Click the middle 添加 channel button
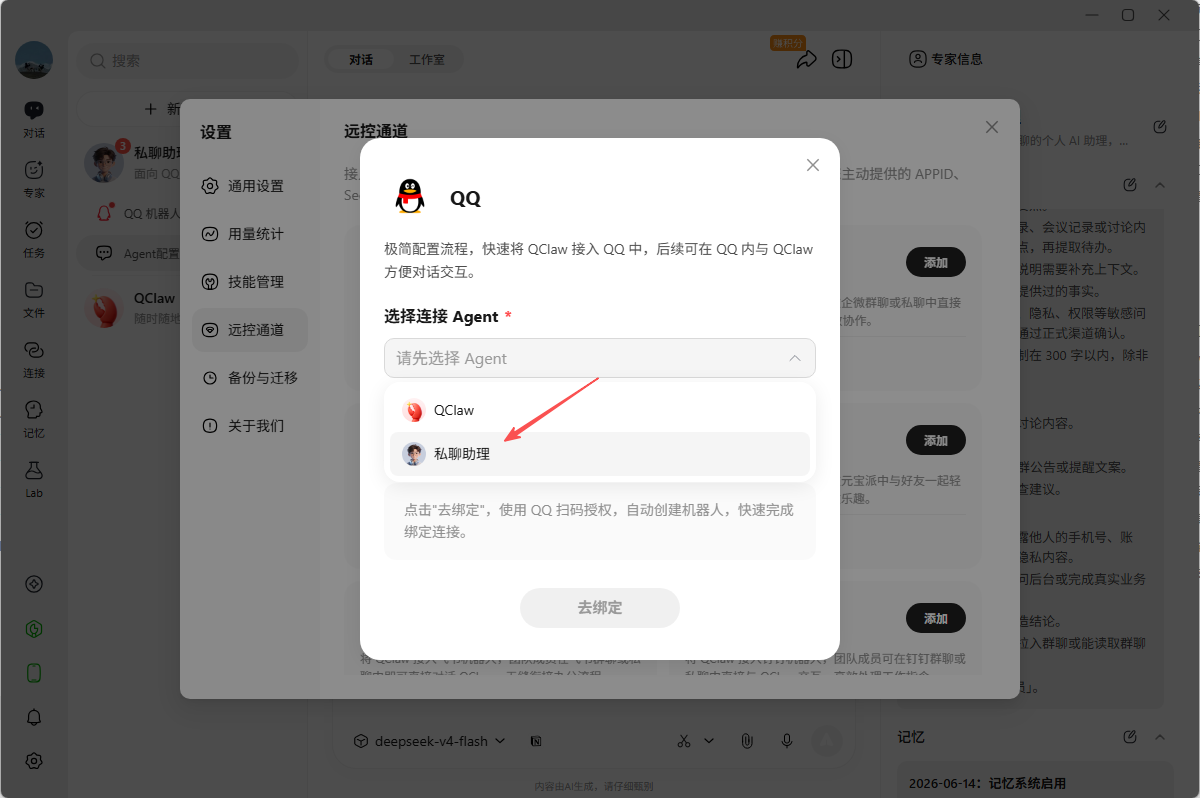1200x798 pixels. pyautogui.click(x=935, y=440)
